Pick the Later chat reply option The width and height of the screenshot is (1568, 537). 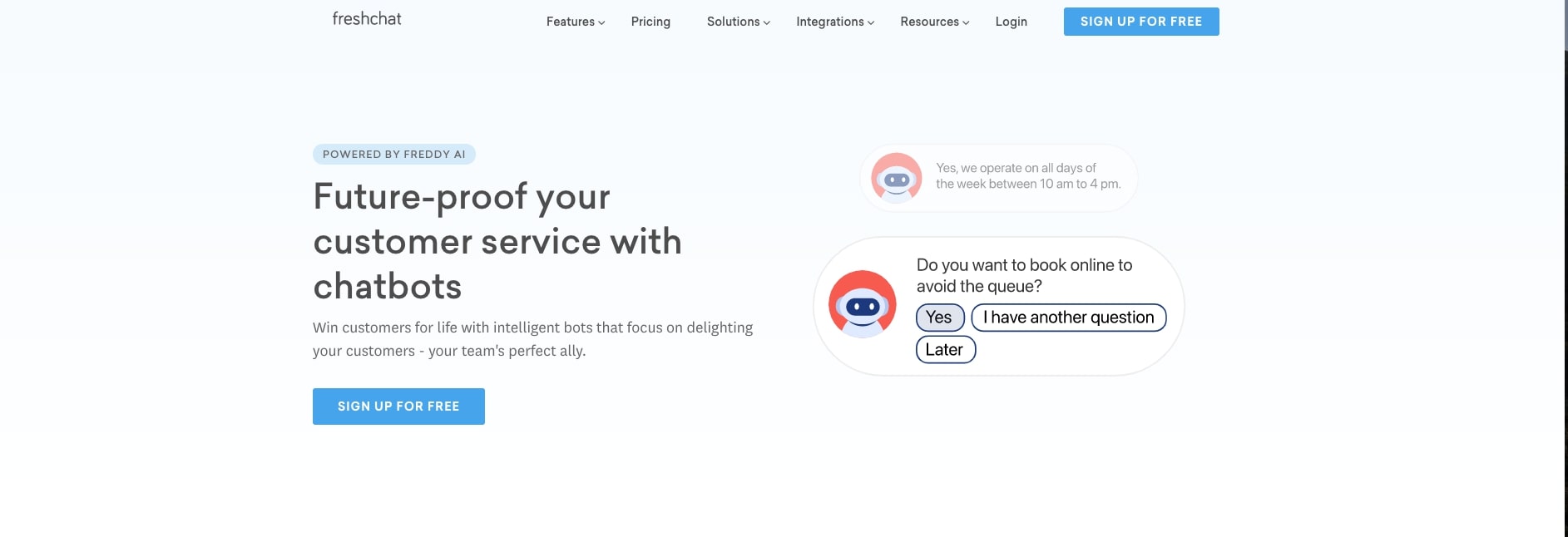pos(946,350)
